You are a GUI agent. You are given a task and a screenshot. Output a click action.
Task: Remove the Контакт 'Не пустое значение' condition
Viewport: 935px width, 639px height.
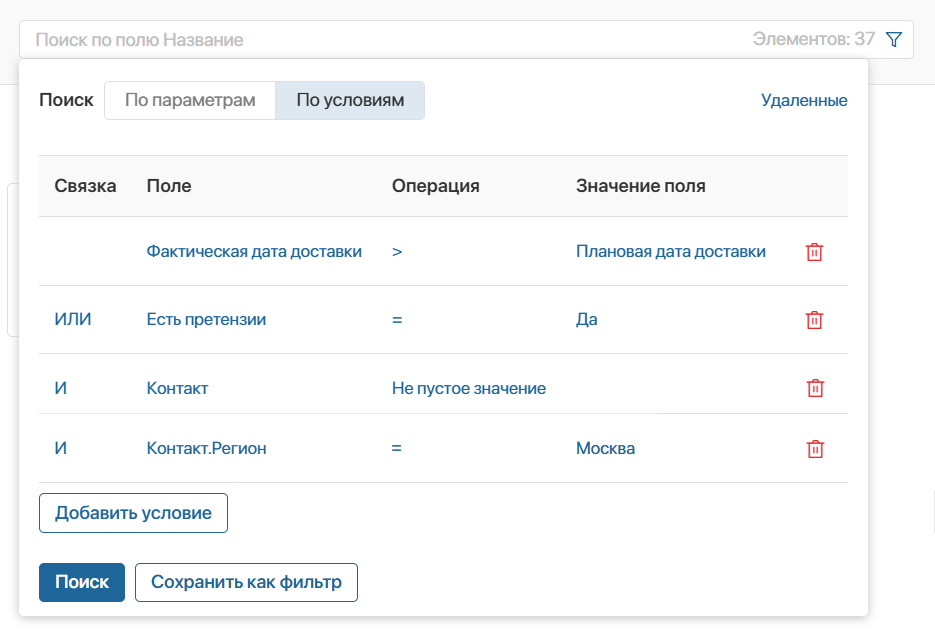(x=815, y=388)
